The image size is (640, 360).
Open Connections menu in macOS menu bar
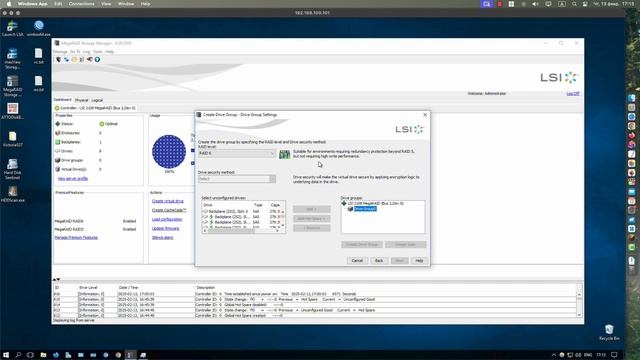coord(81,4)
